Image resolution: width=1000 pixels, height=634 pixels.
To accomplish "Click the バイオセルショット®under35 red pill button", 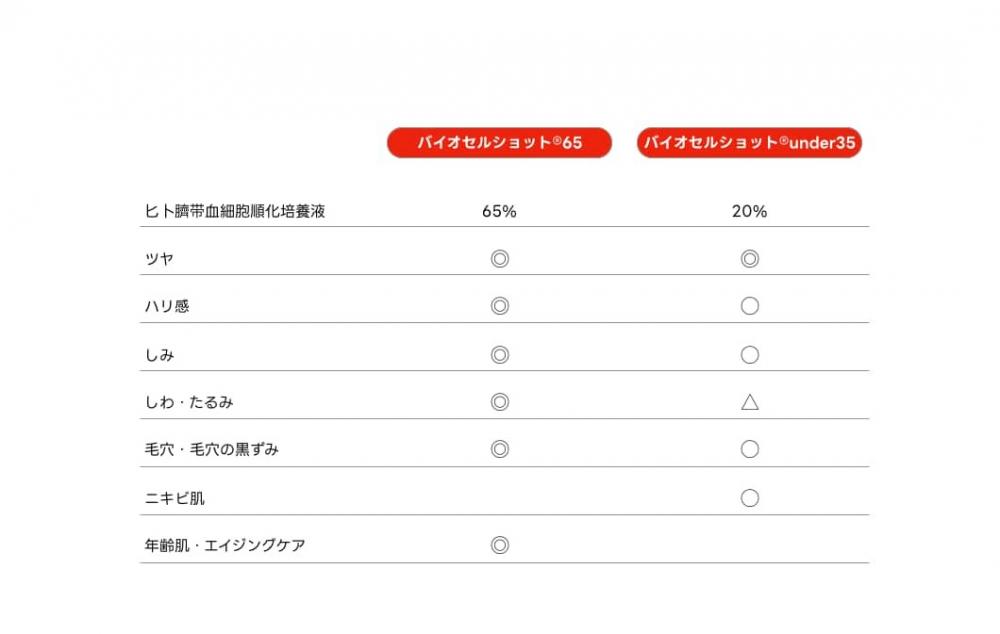I will coord(749,142).
